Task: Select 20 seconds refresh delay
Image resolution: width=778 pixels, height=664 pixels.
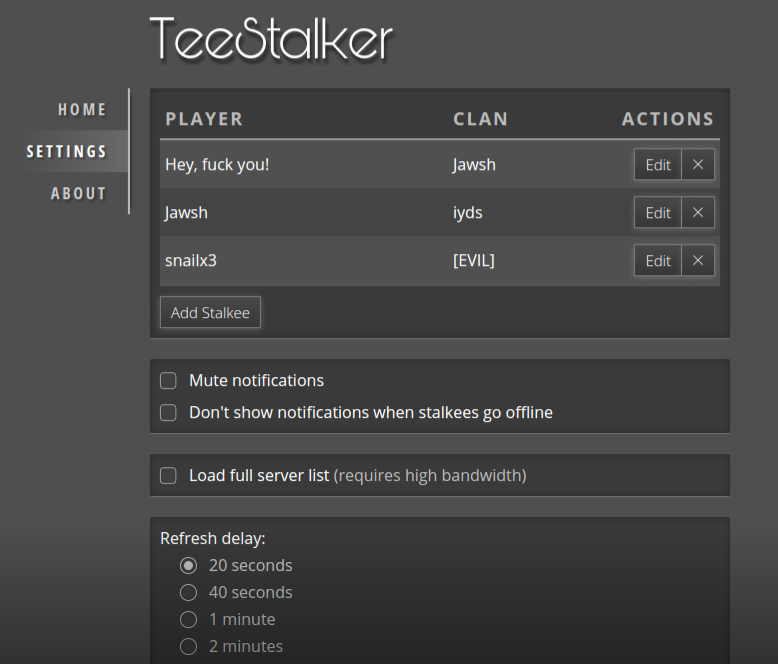Action: coord(189,566)
